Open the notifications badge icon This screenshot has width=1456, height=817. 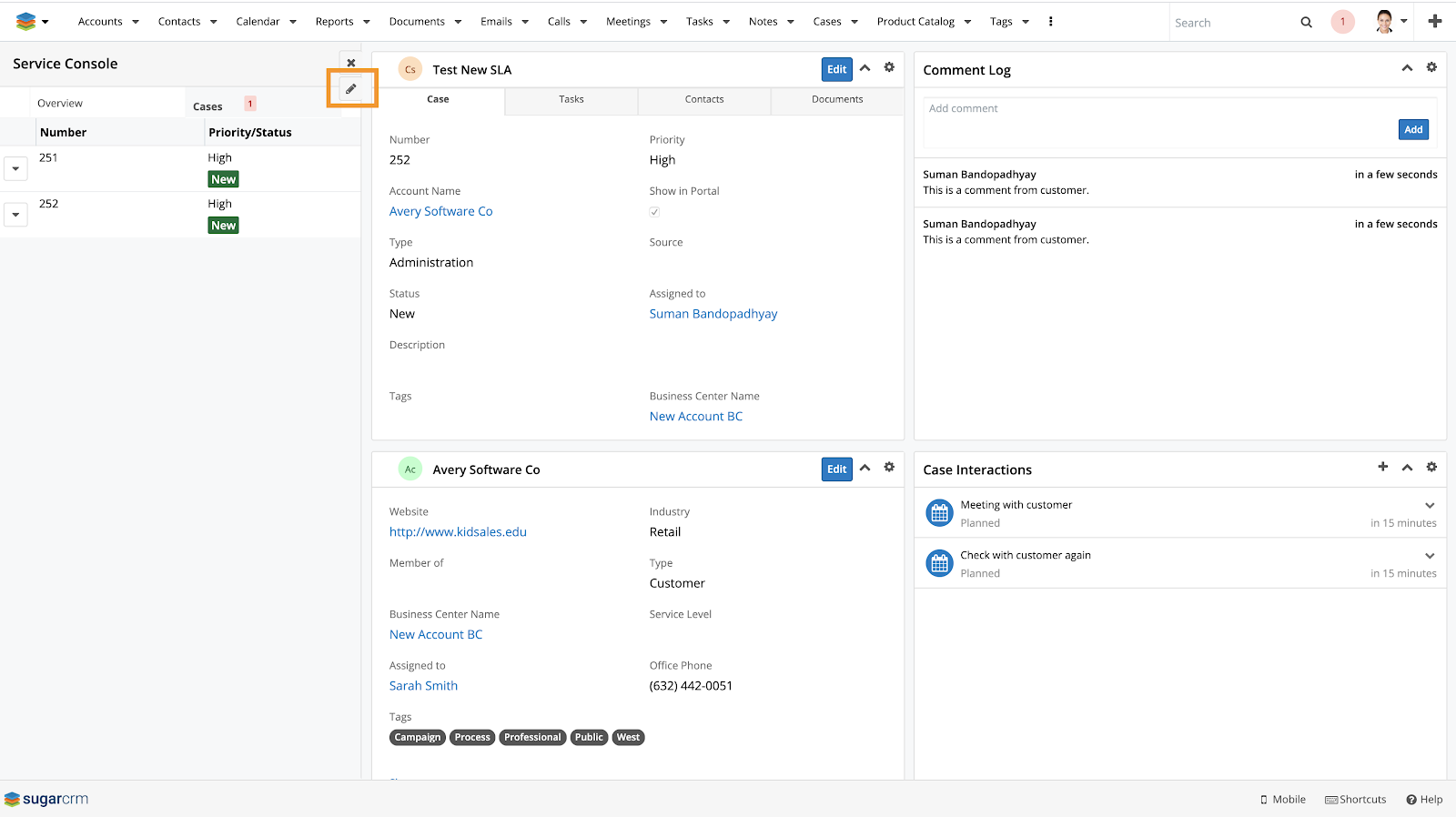(x=1342, y=22)
